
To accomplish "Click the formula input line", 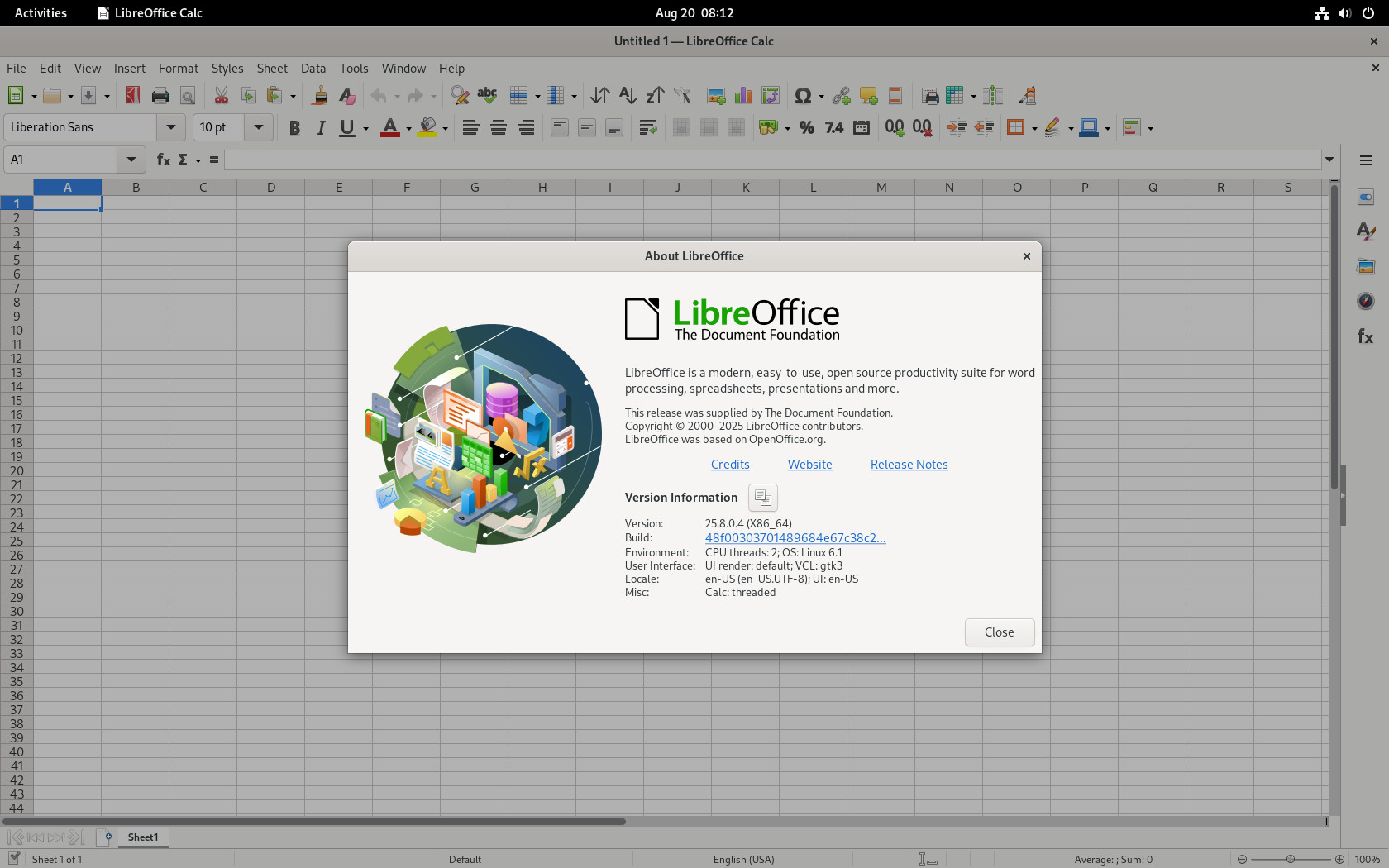I will click(773, 160).
